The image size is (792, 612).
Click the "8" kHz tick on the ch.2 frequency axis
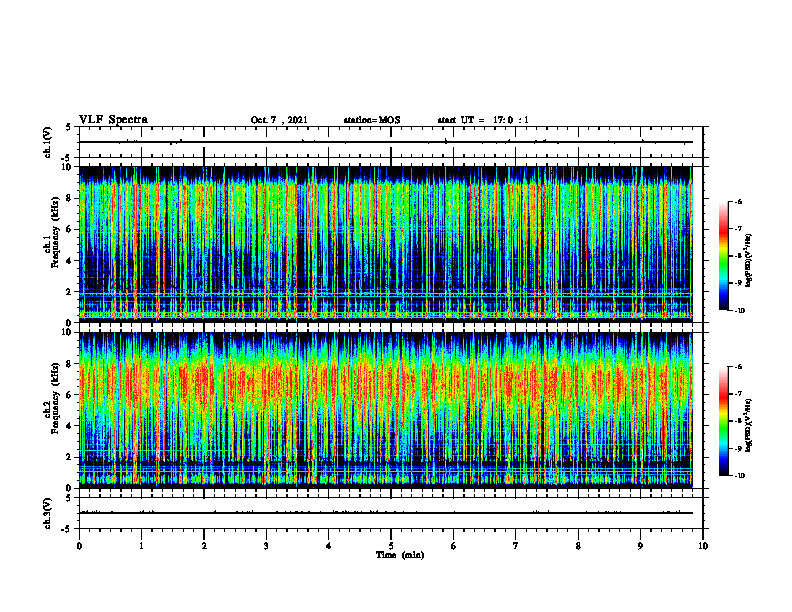[70, 364]
